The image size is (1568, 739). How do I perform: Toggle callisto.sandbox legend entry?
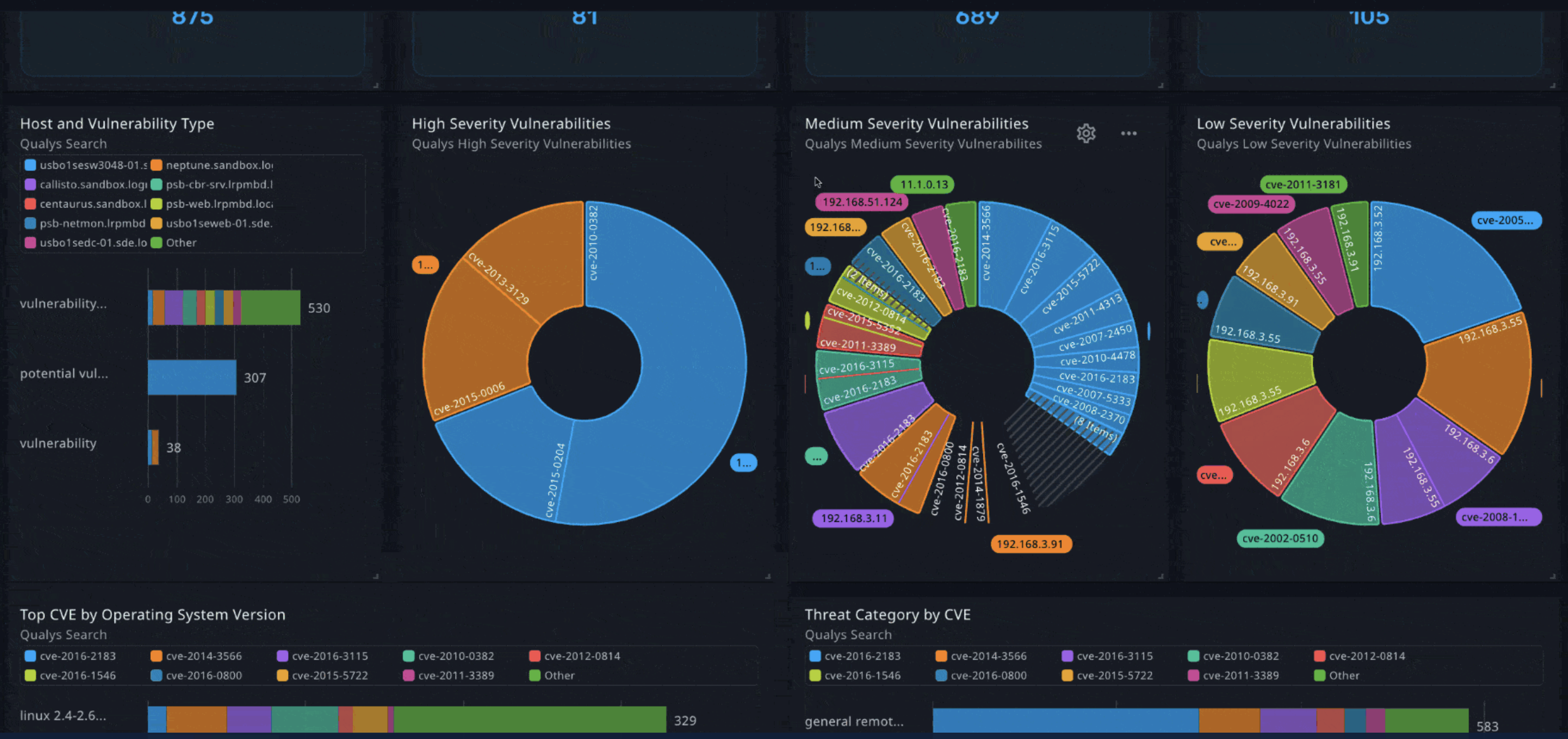coord(85,184)
